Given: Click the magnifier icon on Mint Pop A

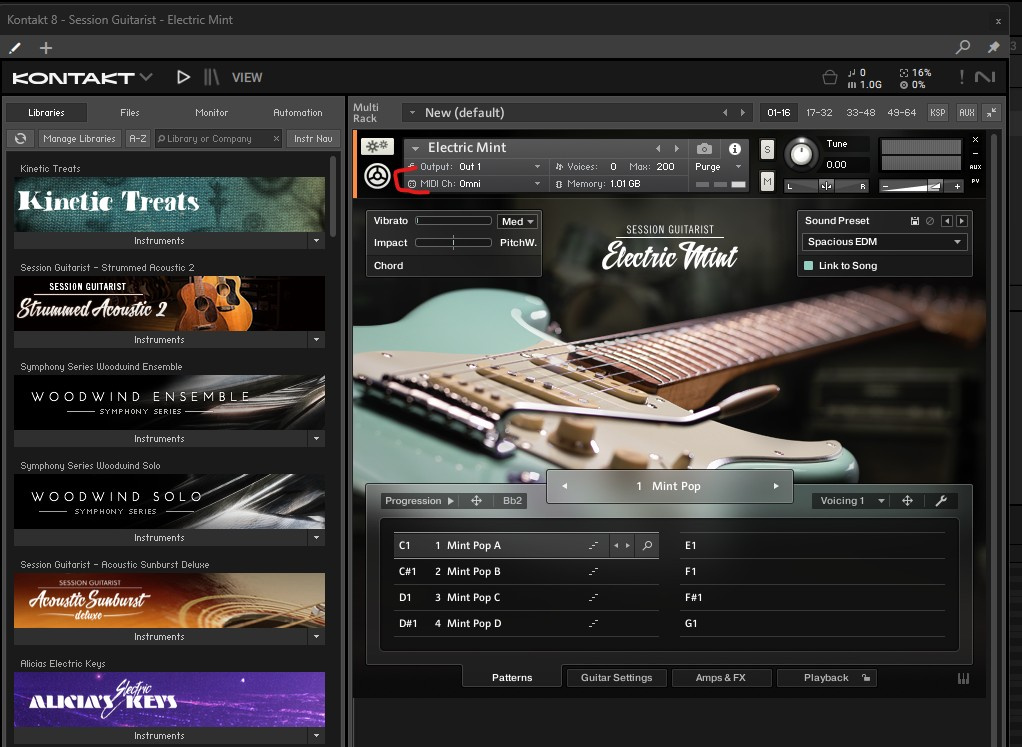Looking at the screenshot, I should [x=648, y=546].
